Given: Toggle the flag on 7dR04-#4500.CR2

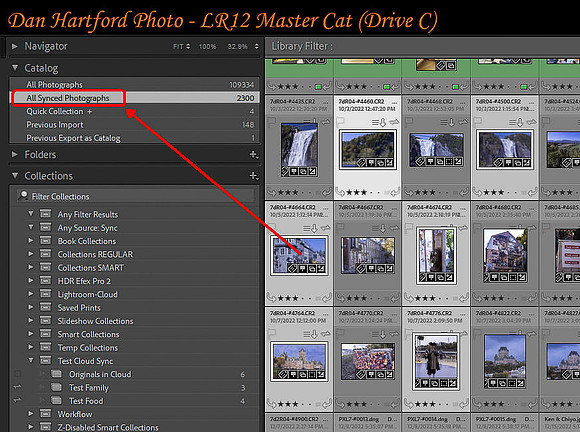Looking at the screenshot, I should [x=477, y=122].
